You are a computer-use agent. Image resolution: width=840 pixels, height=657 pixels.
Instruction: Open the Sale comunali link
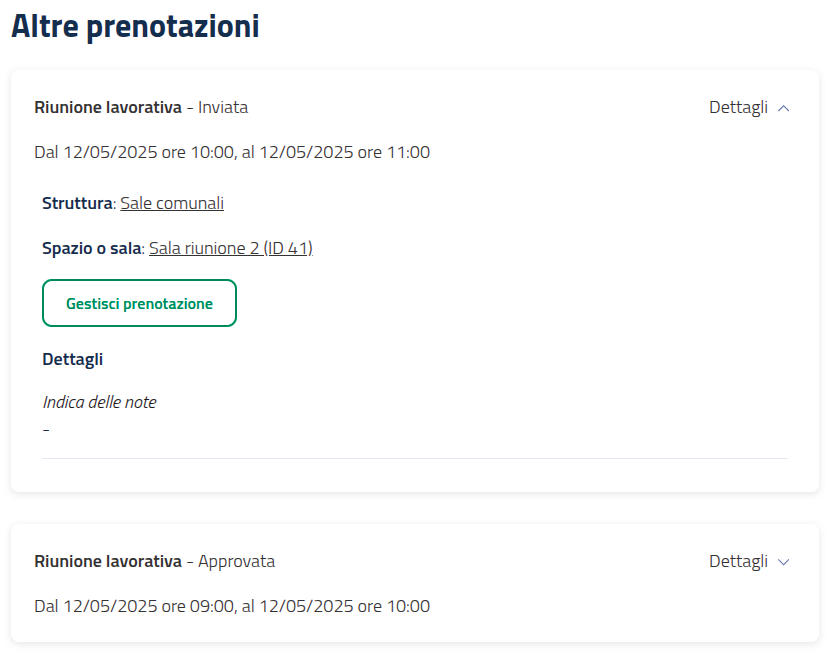click(172, 203)
